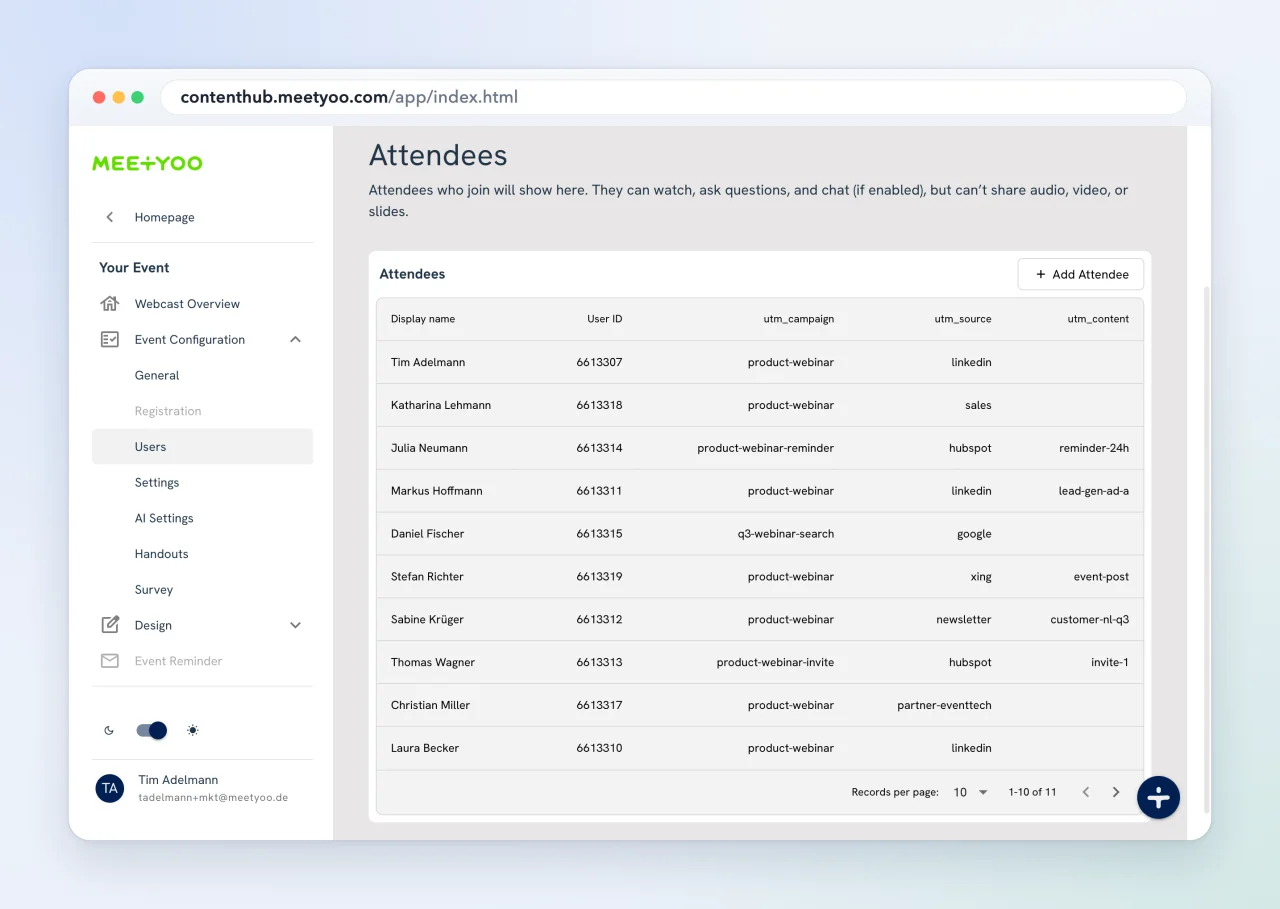Click the Design pencil icon

tap(110, 625)
